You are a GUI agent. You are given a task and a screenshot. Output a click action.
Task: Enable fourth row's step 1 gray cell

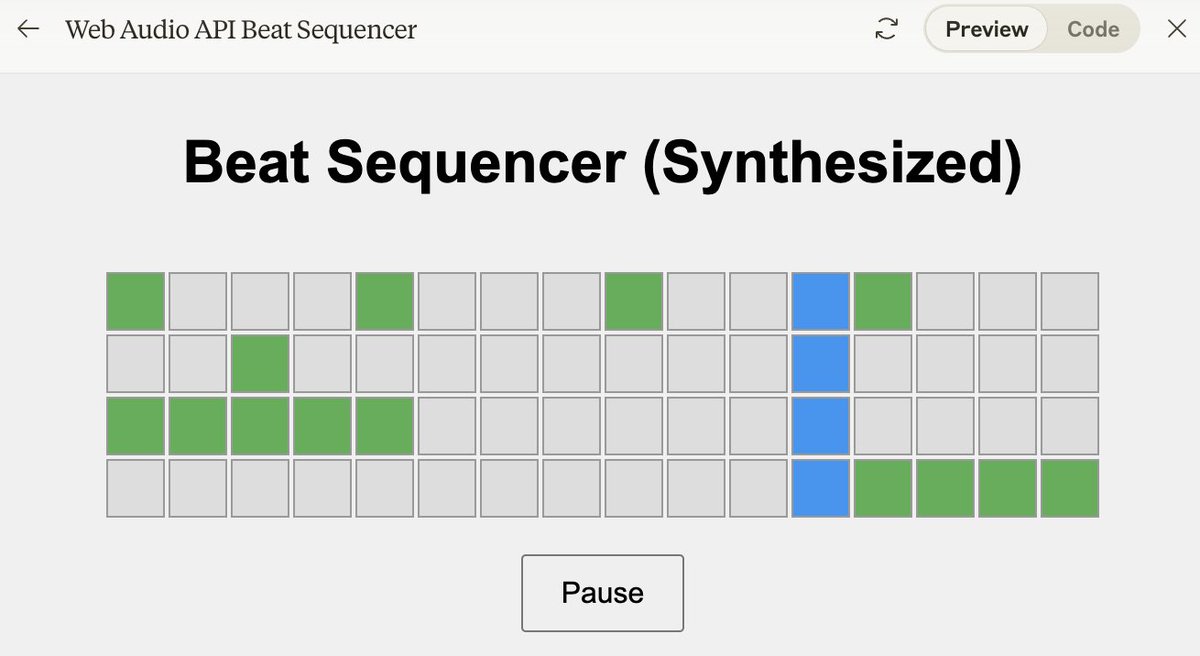click(136, 488)
